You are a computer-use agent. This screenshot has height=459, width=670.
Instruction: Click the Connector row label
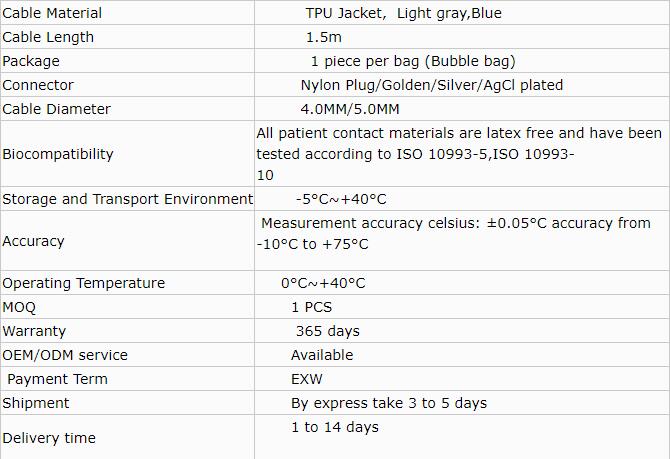tap(38, 85)
